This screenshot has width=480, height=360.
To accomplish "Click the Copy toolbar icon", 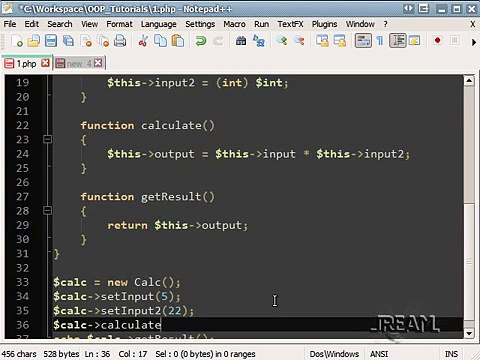I will [160, 41].
